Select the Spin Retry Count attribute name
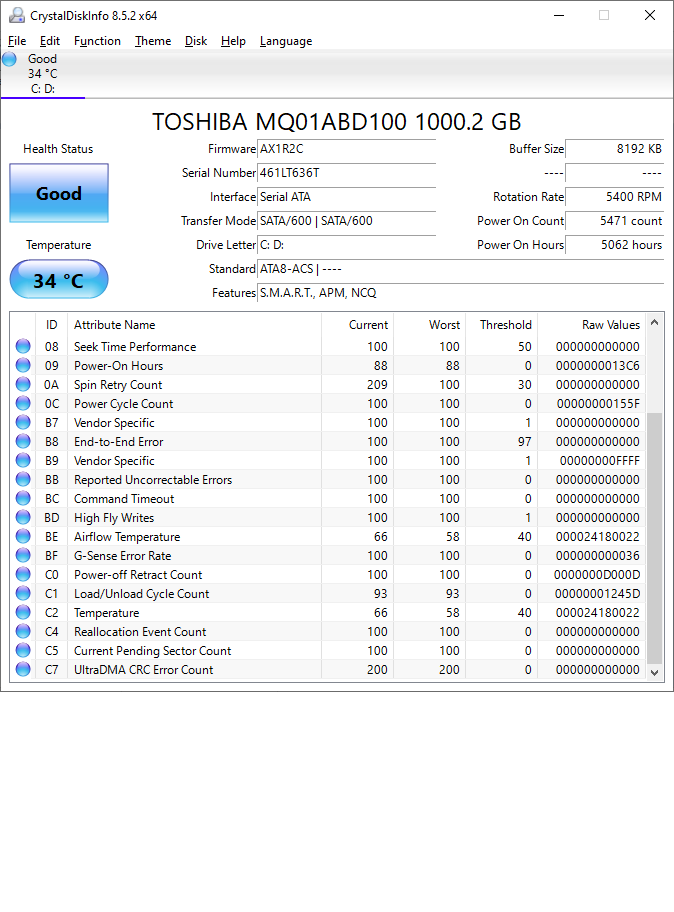Screen dimensions: 674x912 point(118,384)
